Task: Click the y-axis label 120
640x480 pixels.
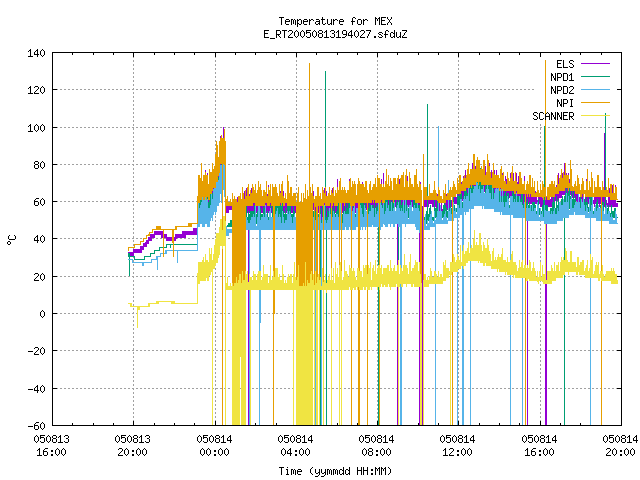Action: point(36,90)
